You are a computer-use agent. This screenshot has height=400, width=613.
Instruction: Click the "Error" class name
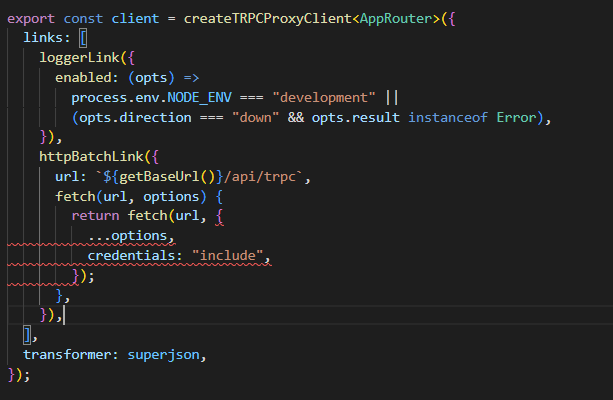point(516,117)
